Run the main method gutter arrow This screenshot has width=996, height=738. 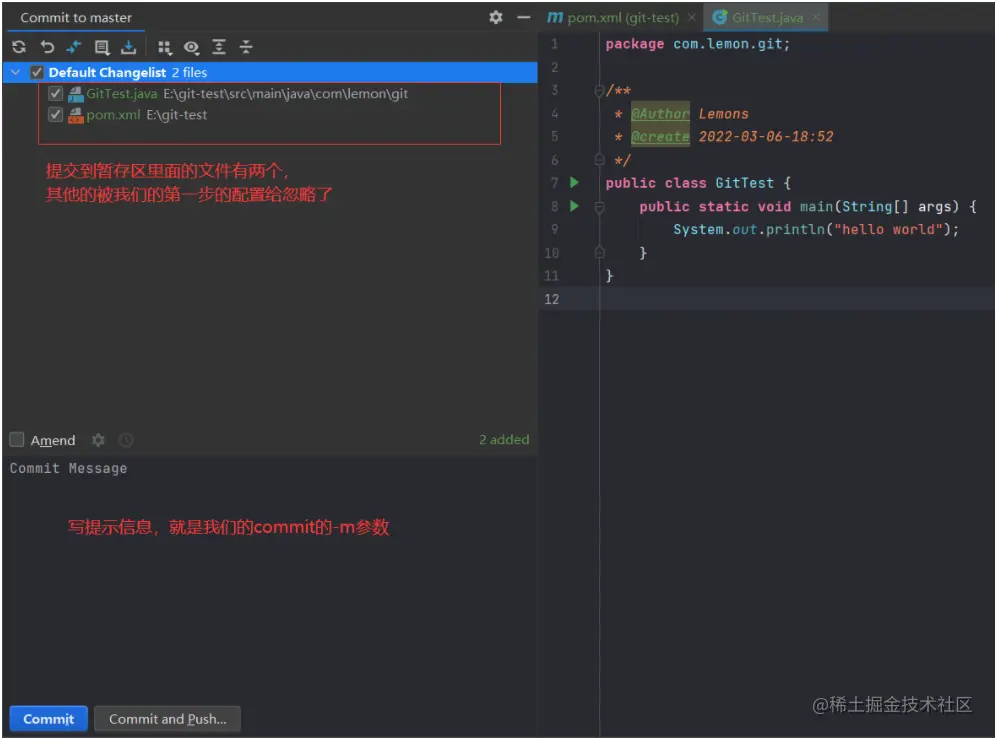click(x=574, y=206)
